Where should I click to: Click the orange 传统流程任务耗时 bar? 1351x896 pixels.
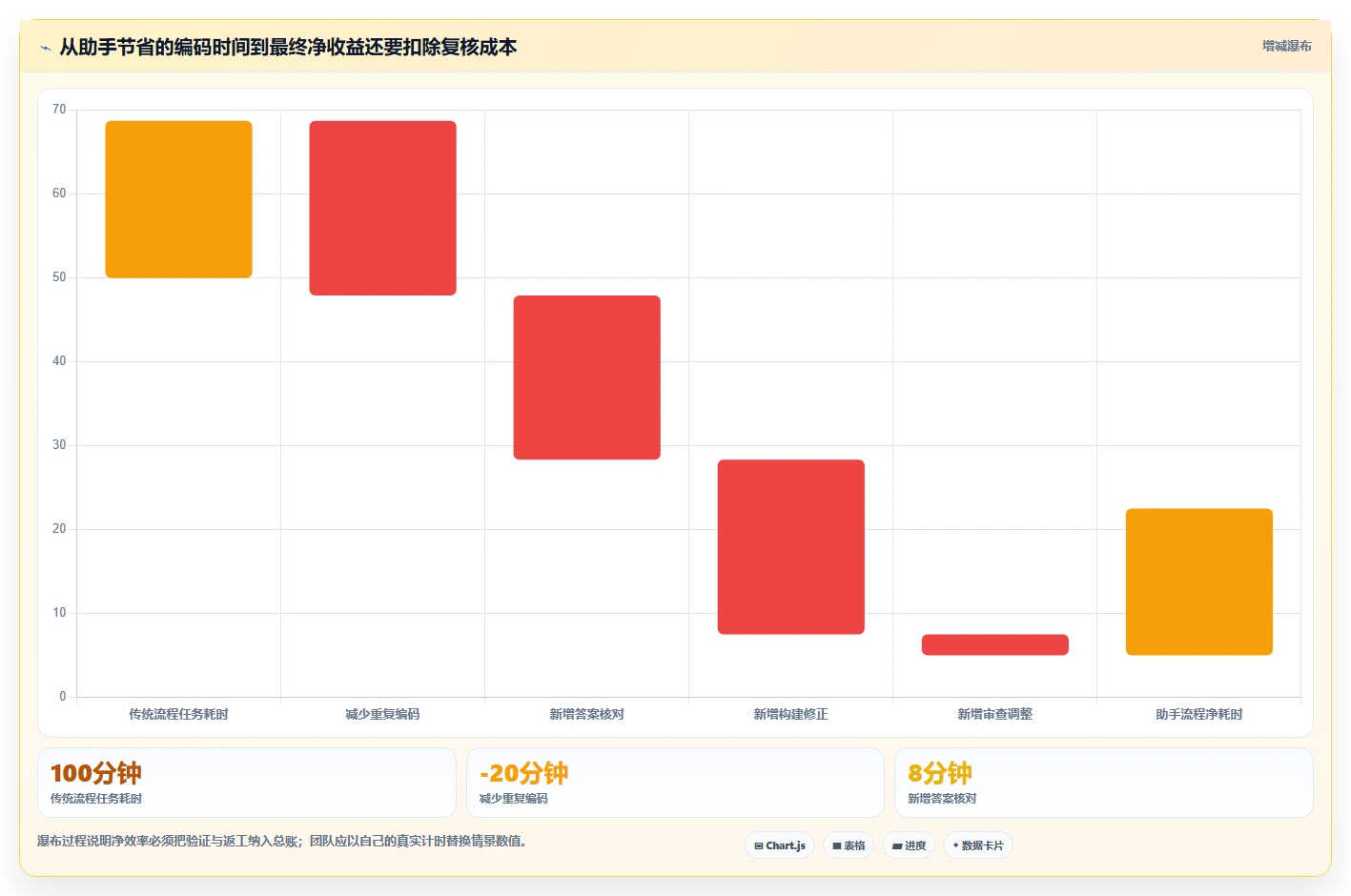tap(178, 199)
